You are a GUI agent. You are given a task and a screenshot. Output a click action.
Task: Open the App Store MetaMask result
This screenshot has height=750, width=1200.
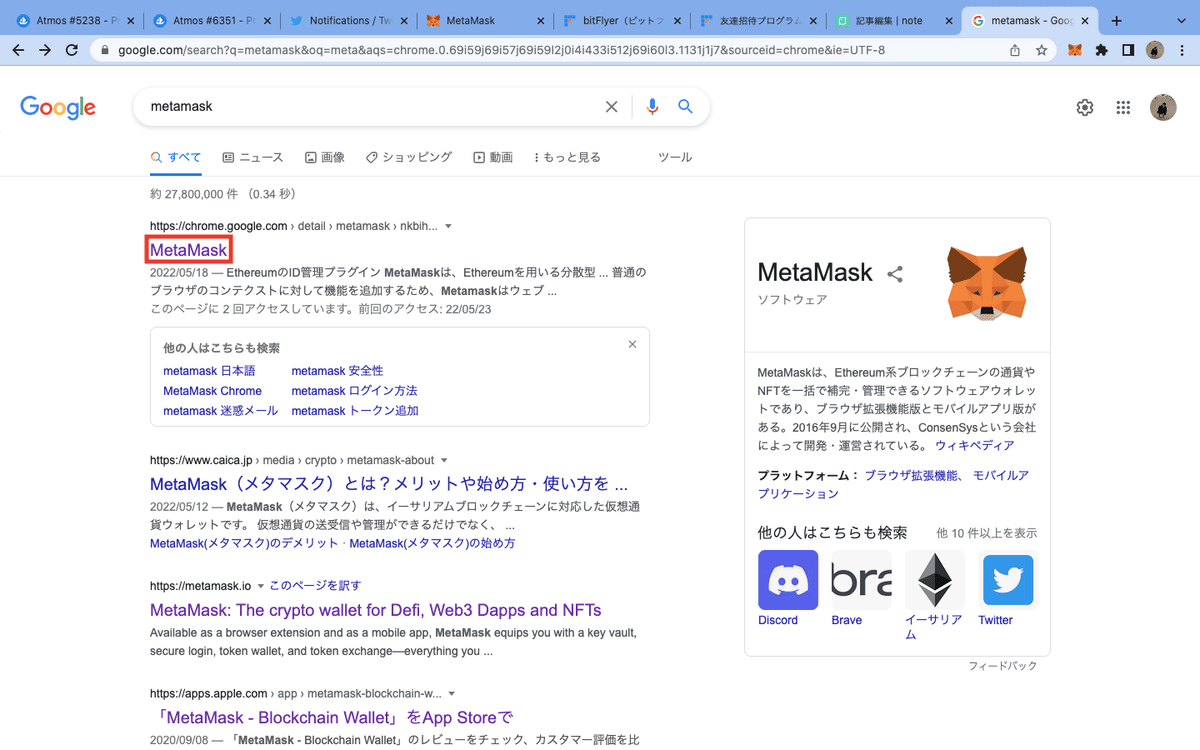[331, 717]
